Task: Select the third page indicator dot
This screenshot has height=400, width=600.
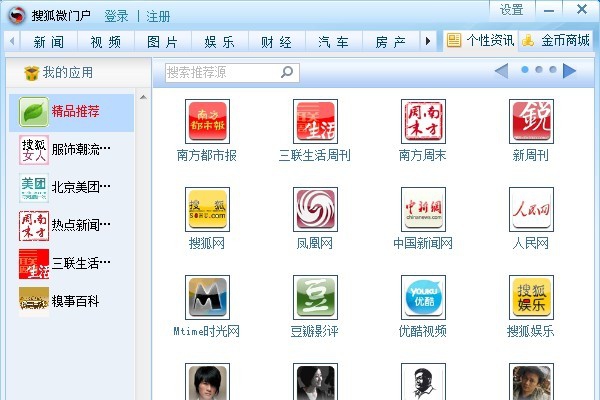Action: coord(553,70)
